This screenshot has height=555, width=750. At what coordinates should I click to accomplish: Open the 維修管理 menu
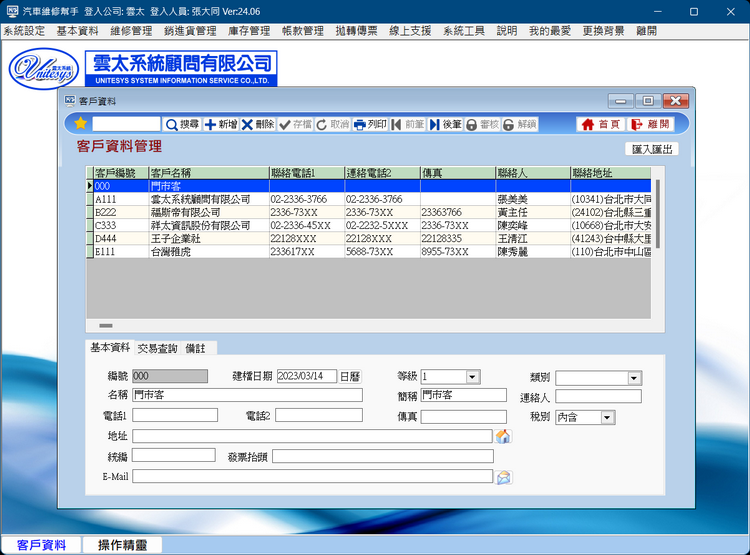pyautogui.click(x=131, y=31)
